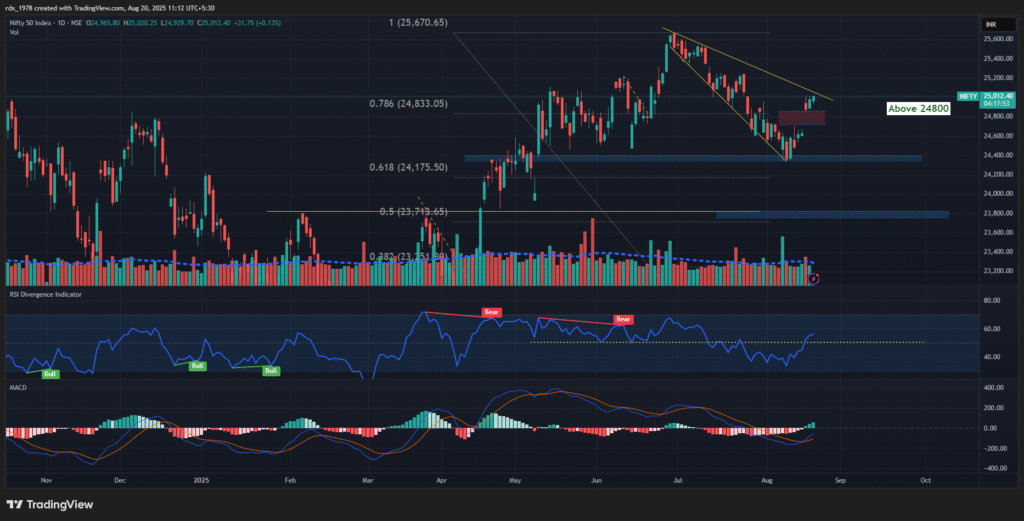1024x521 pixels.
Task: Click the first red Bear divergence label near April
Action: click(491, 312)
